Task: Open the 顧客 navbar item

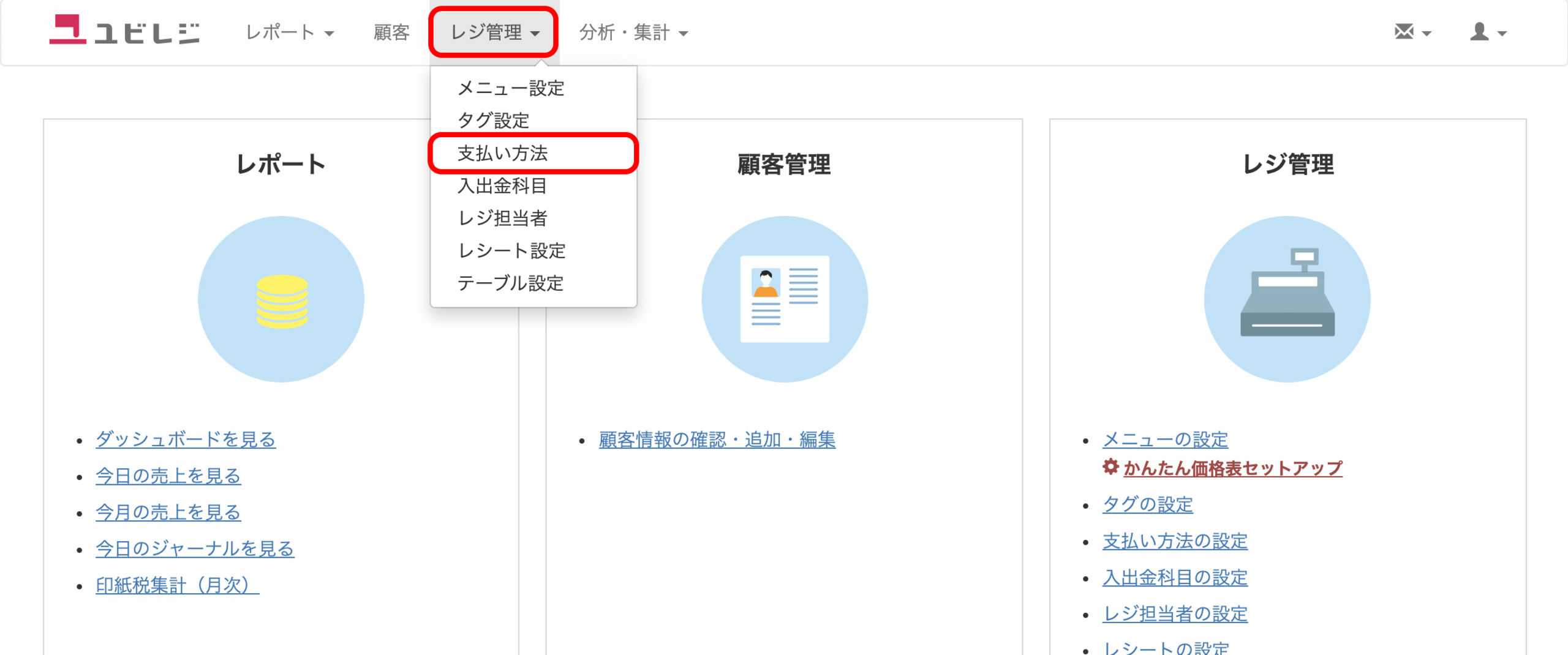Action: coord(391,32)
